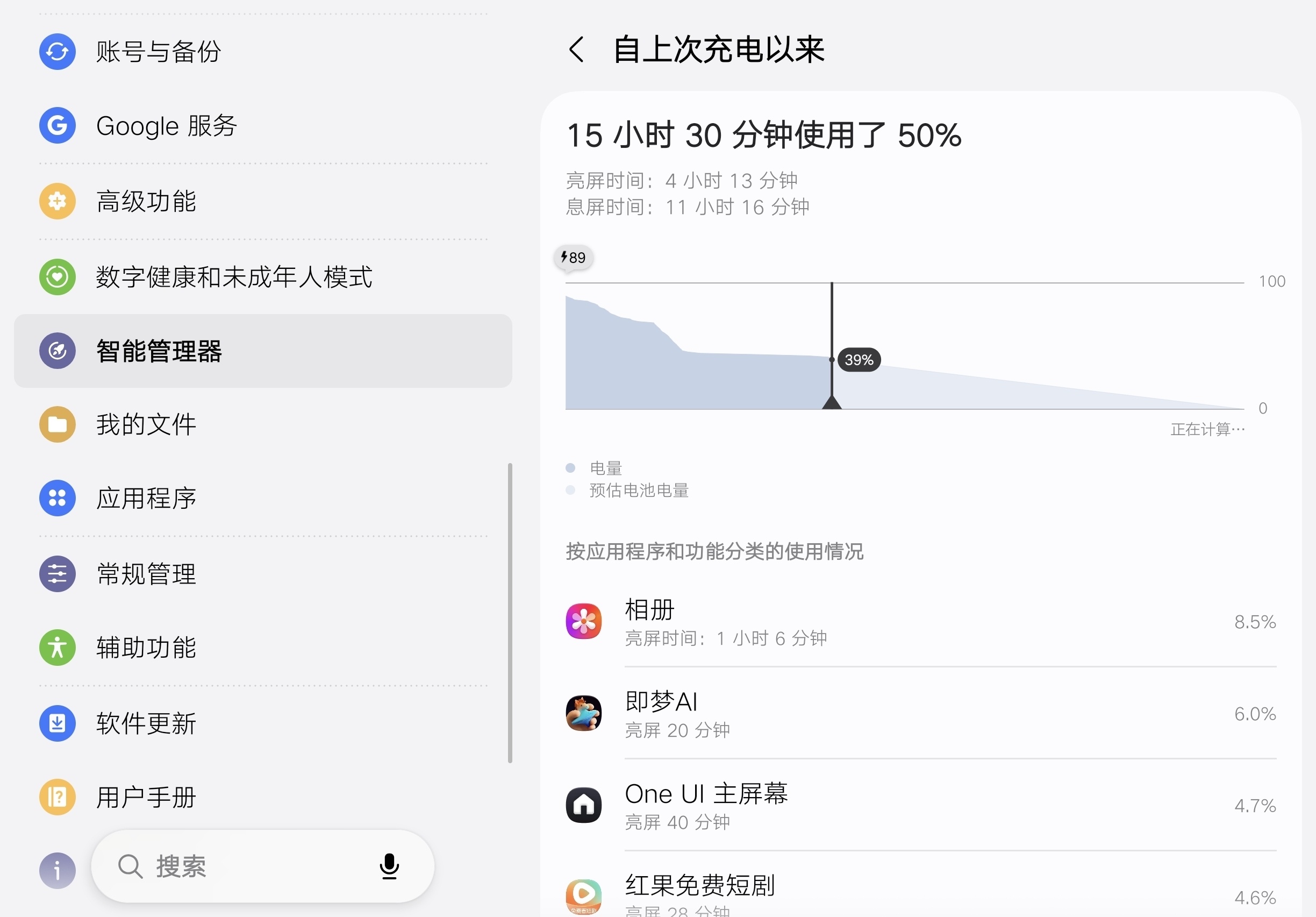Tap 息屏时间：11 小时 16 分钟 text
Image resolution: width=1316 pixels, height=917 pixels.
tap(688, 207)
